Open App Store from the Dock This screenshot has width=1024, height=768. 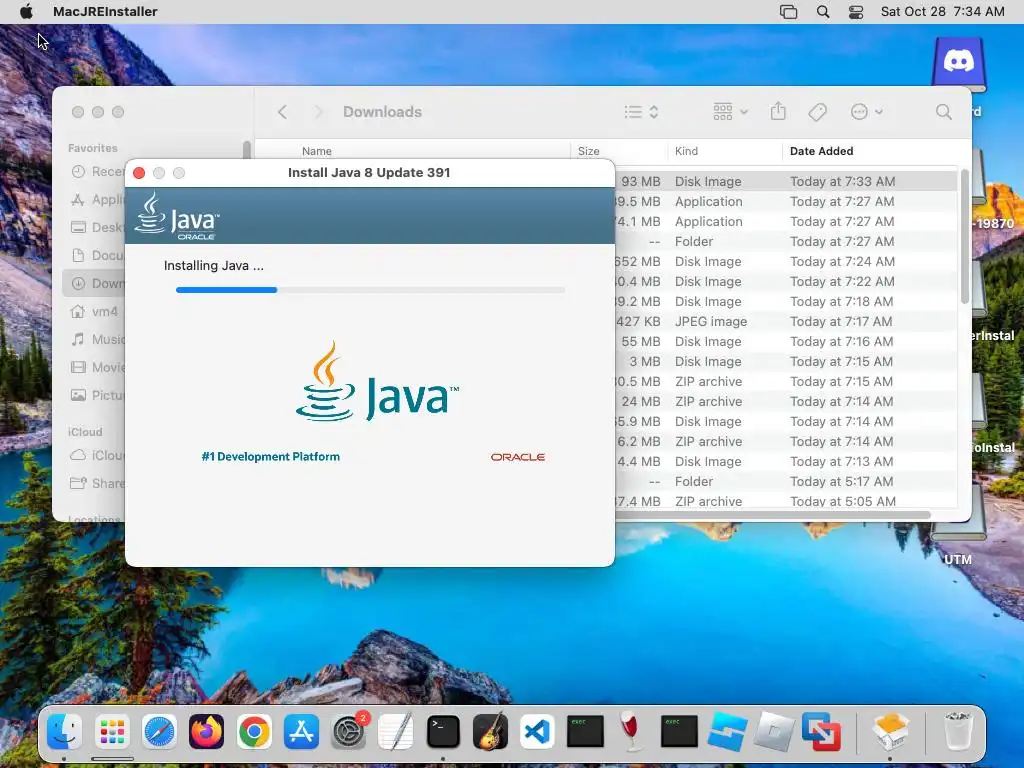click(301, 731)
